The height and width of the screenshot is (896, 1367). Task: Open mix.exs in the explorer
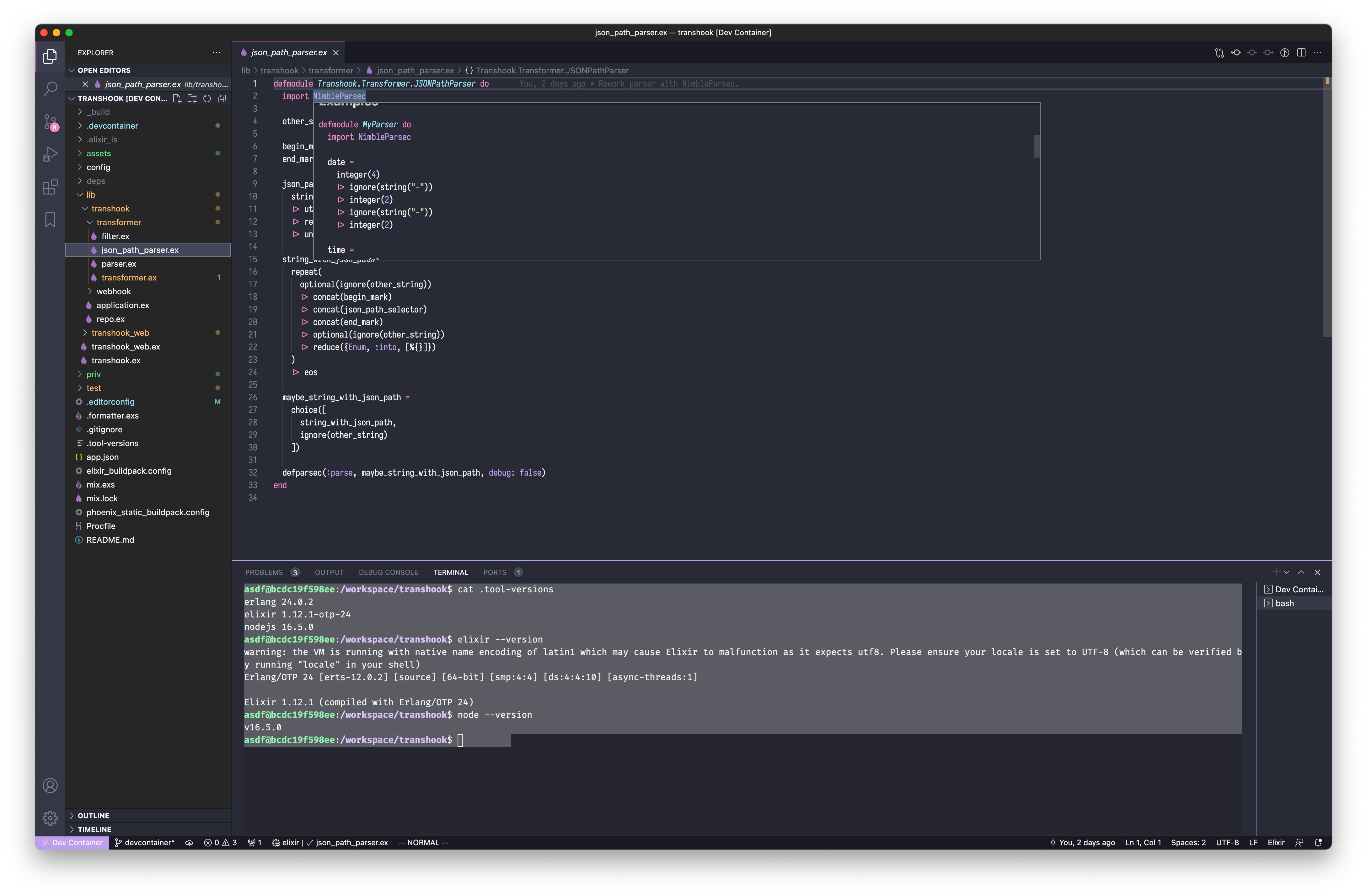100,484
